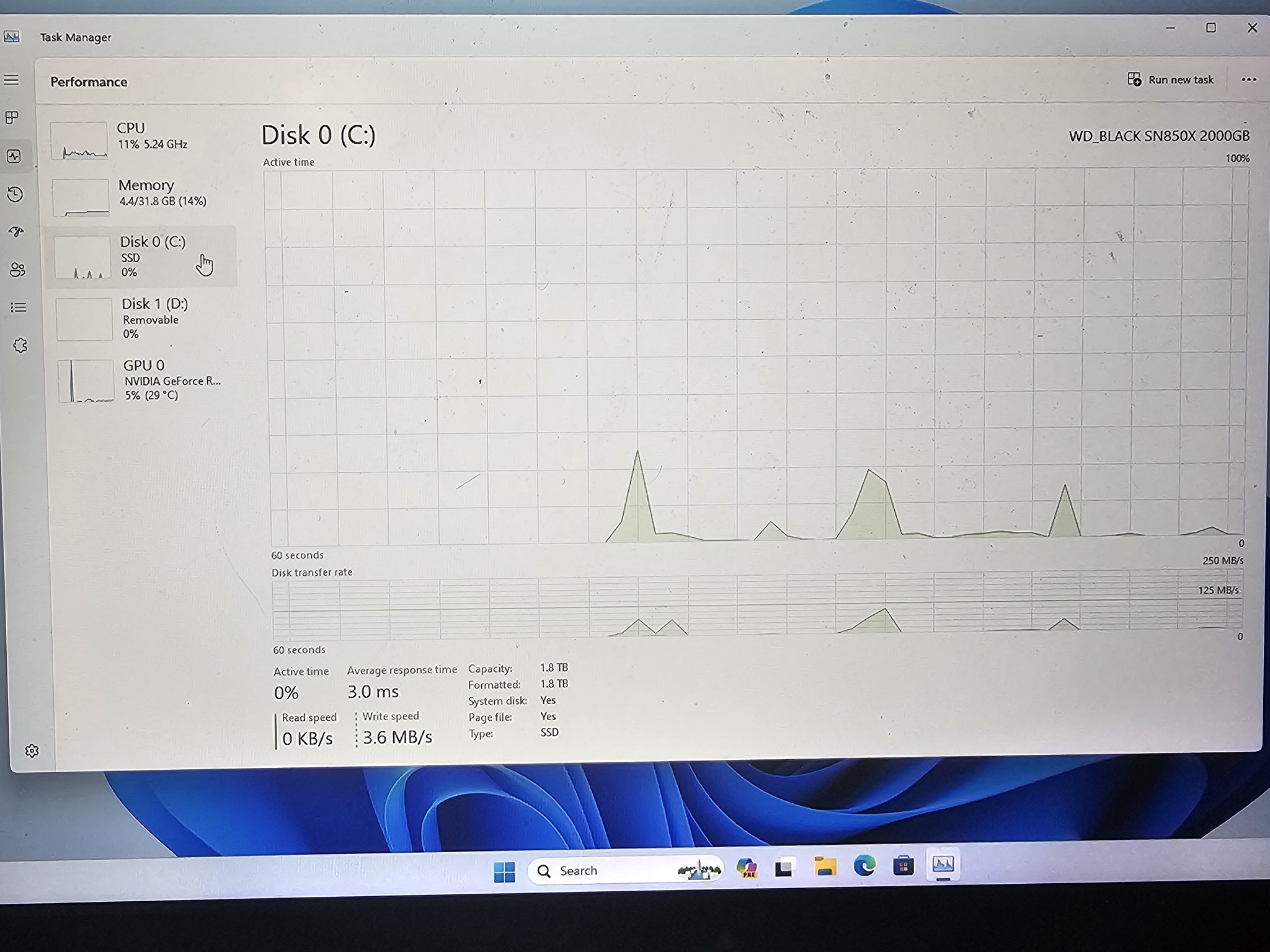Open Task Manager settings gear
1270x952 pixels.
(x=32, y=751)
